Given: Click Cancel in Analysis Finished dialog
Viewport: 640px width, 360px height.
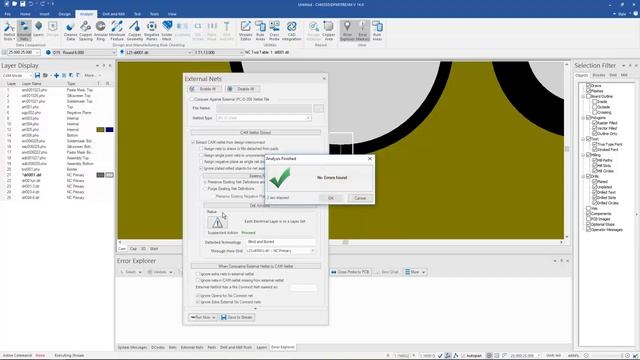Looking at the screenshot, I should click(360, 198).
